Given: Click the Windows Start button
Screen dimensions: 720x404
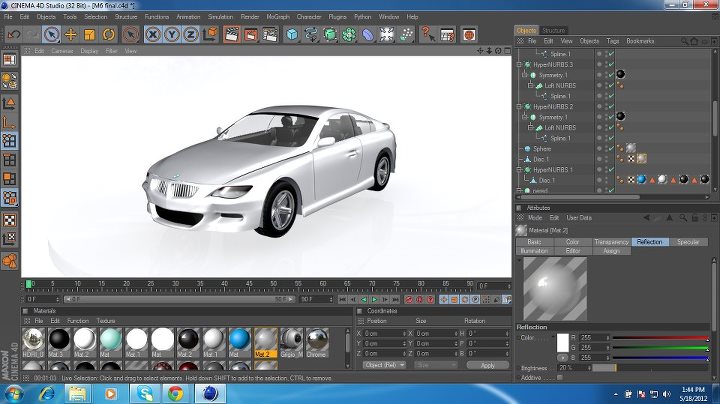Looking at the screenshot, I should [x=13, y=394].
